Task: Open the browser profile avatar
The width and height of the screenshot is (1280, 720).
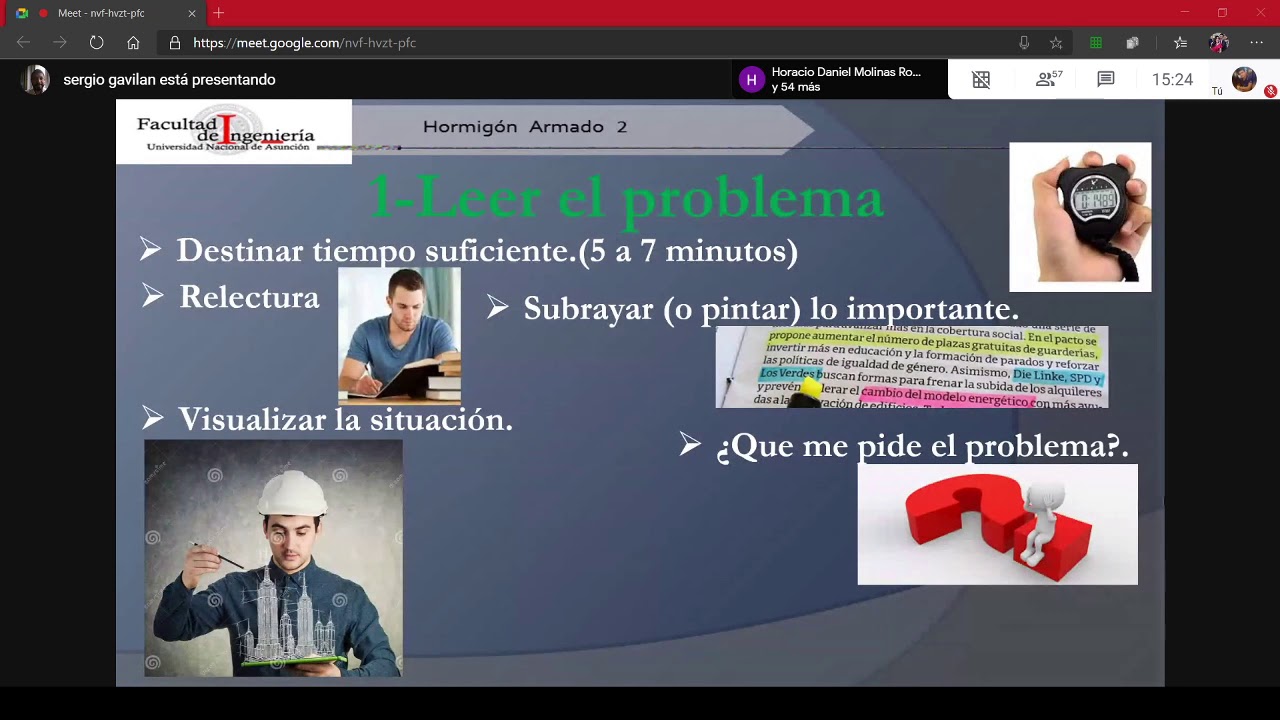Action: [x=1218, y=43]
